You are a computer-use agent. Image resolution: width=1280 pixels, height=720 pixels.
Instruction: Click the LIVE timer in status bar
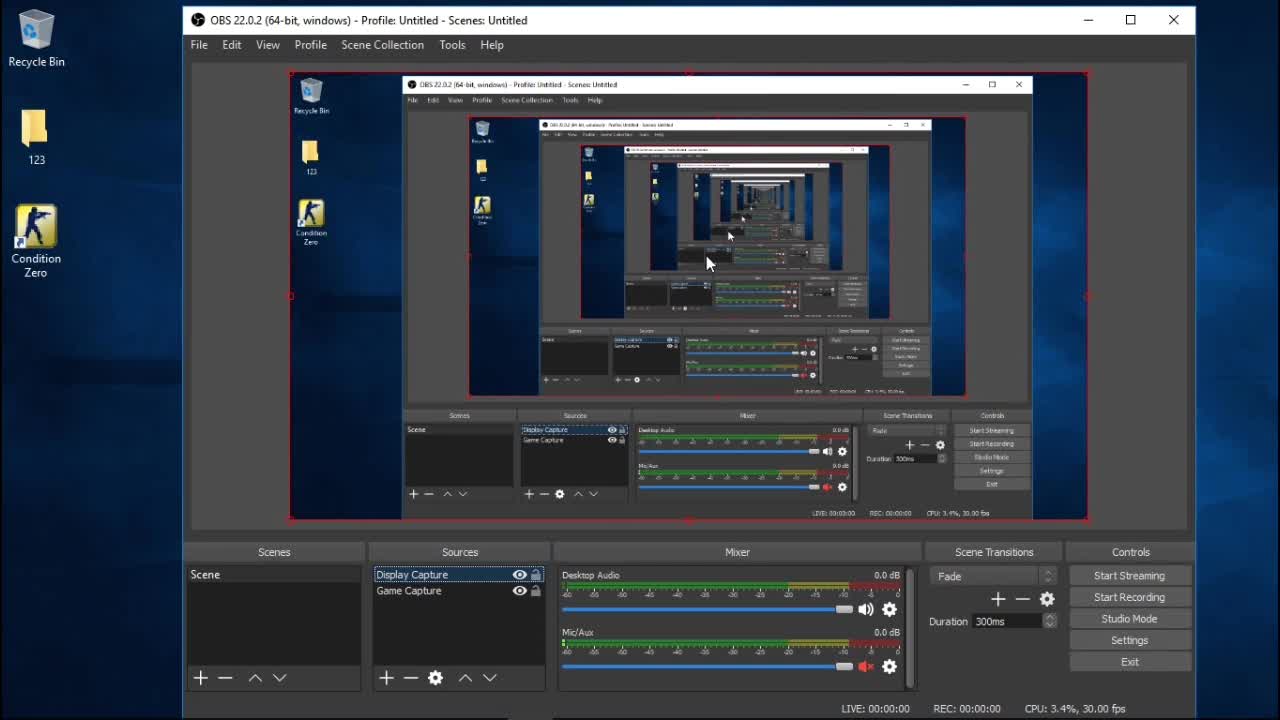point(876,709)
